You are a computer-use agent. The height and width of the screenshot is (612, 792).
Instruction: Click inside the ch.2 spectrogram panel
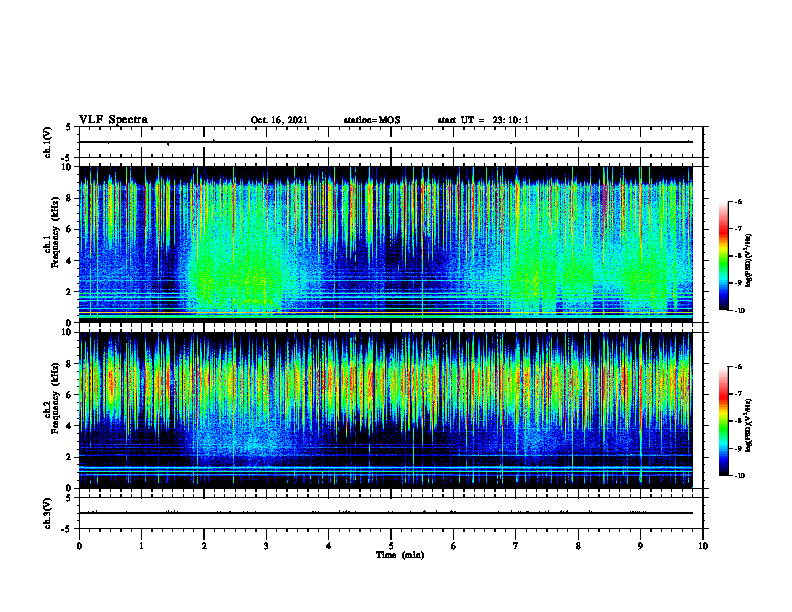pos(386,410)
